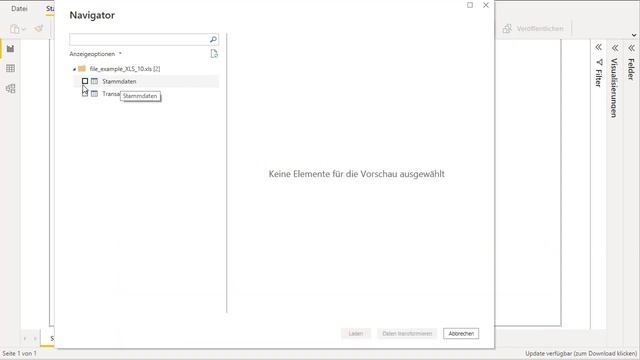Click the Seite 1 von 1 status text

[x=19, y=353]
